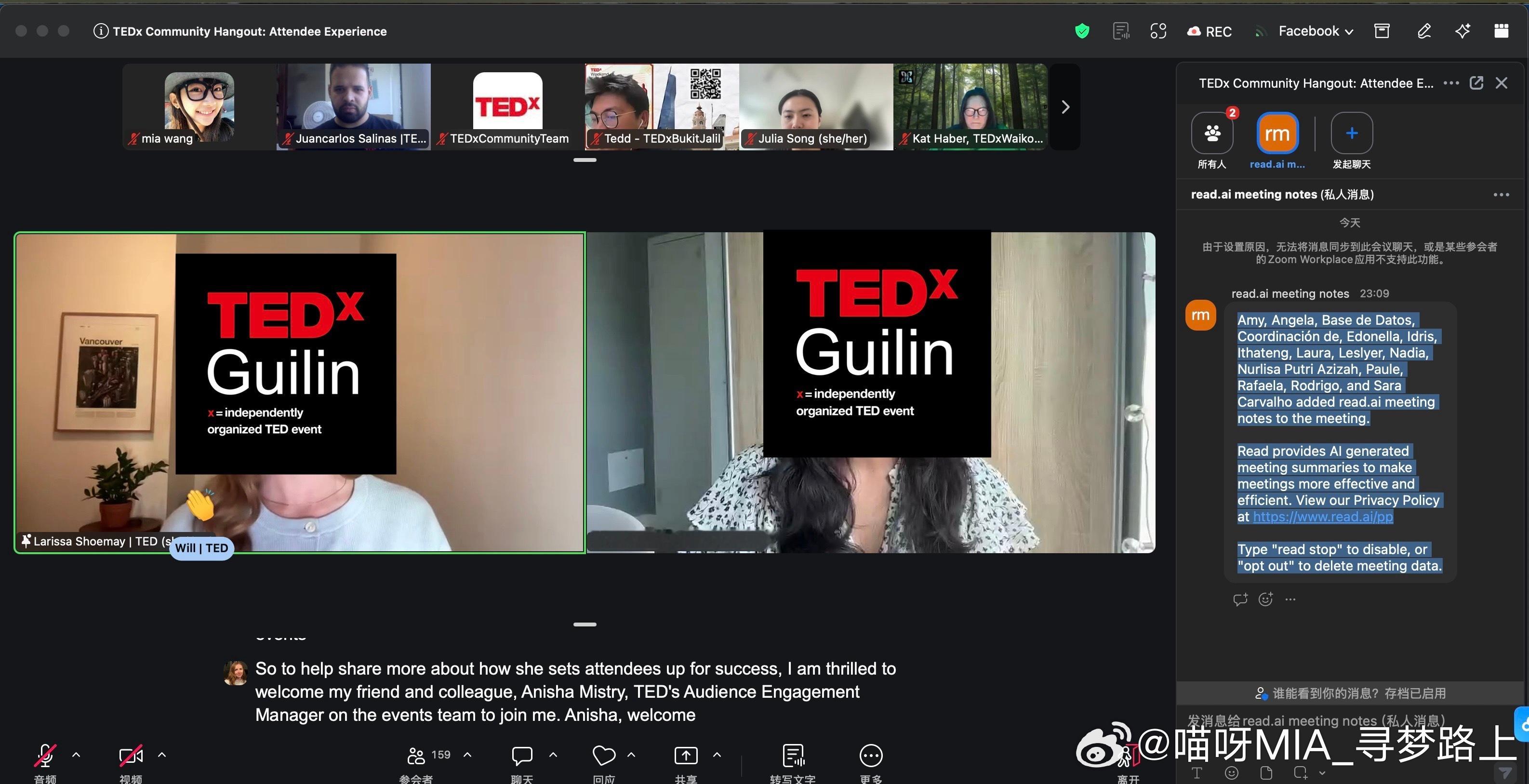1529x784 pixels.
Task: Select mia wang's video thumbnail
Action: point(199,107)
